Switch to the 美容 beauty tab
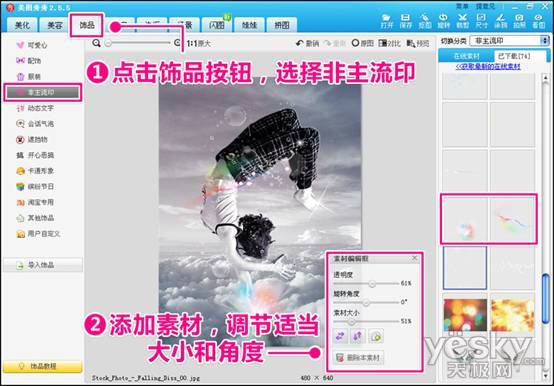This screenshot has height=386, width=554. [x=54, y=25]
